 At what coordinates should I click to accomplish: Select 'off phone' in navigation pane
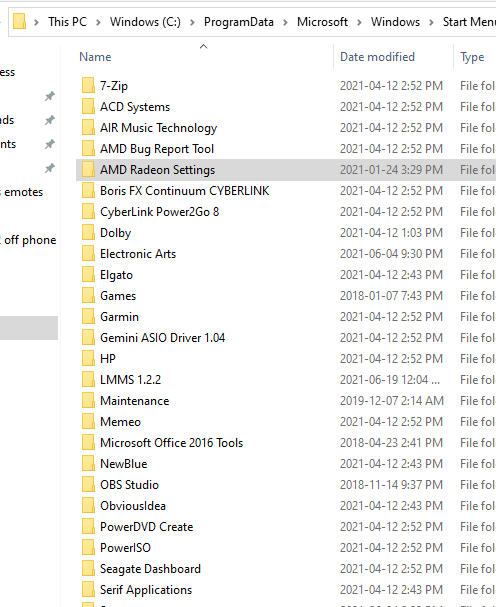pos(28,240)
